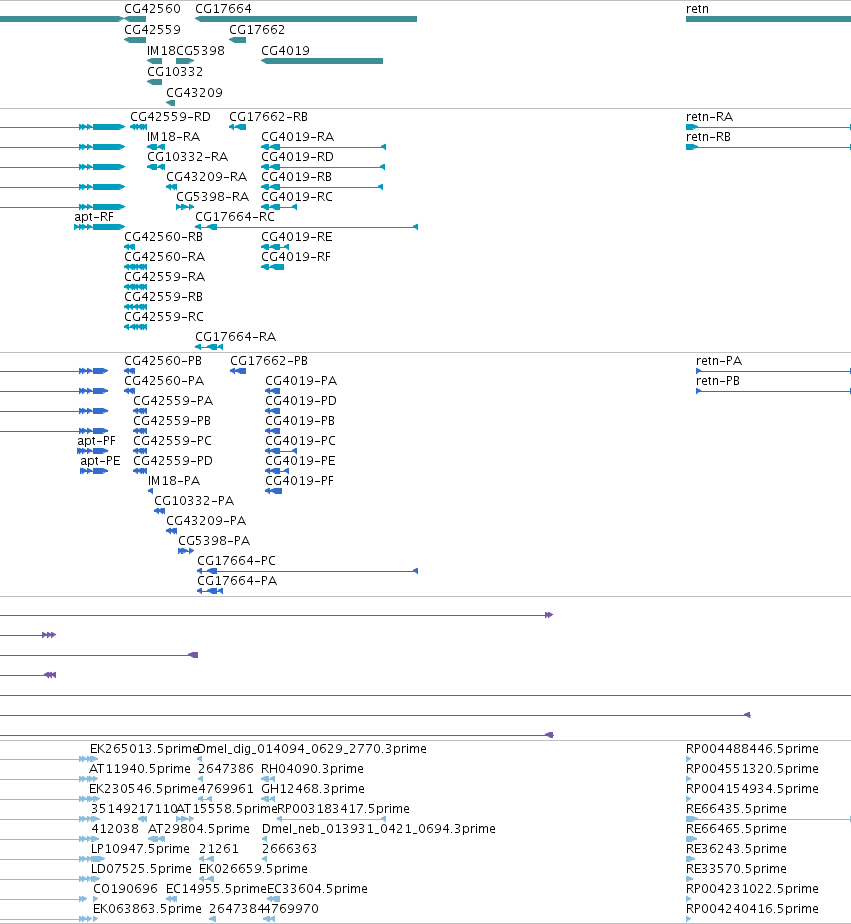Select the CG43209 gene label
Screen dimensions: 851x924
pyautogui.click(x=194, y=93)
